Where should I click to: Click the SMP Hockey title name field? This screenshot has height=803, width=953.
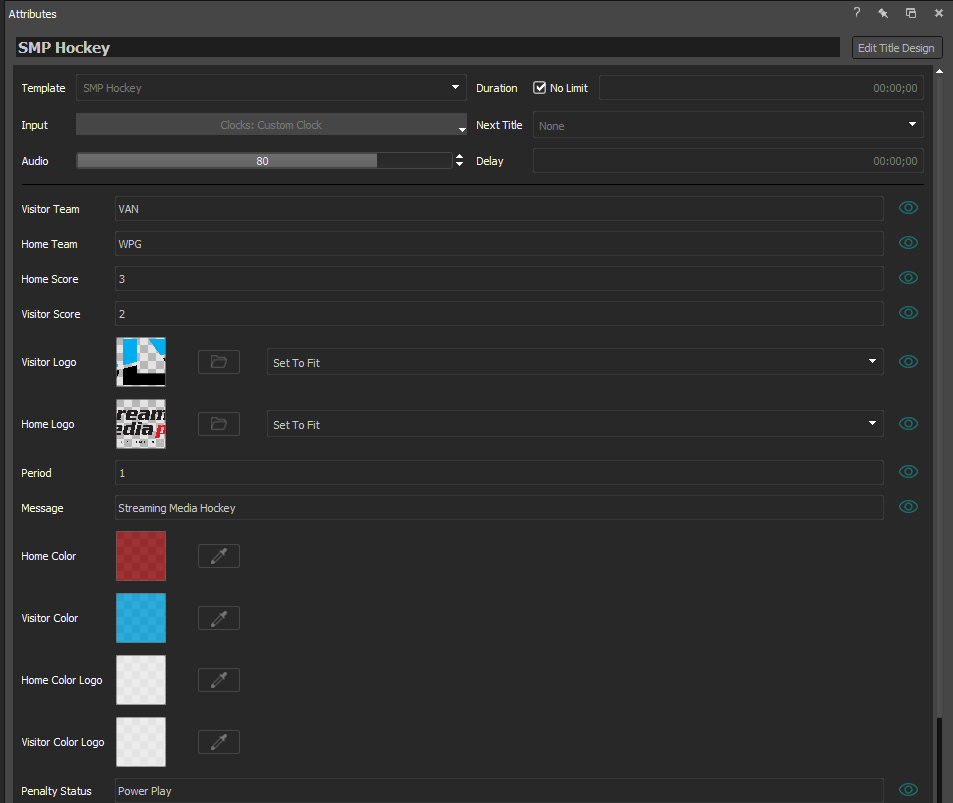click(x=427, y=47)
